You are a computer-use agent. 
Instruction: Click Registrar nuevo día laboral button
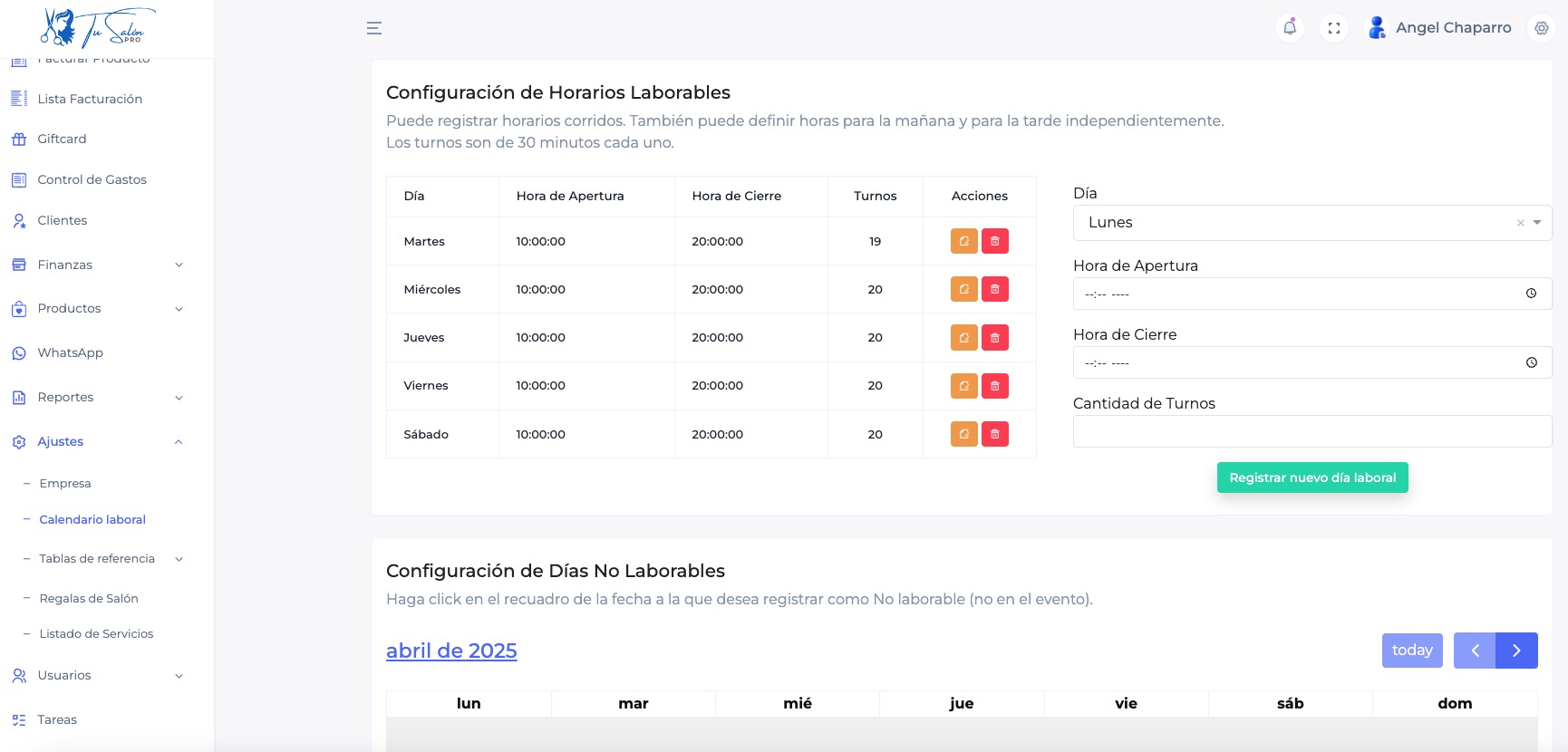point(1312,477)
